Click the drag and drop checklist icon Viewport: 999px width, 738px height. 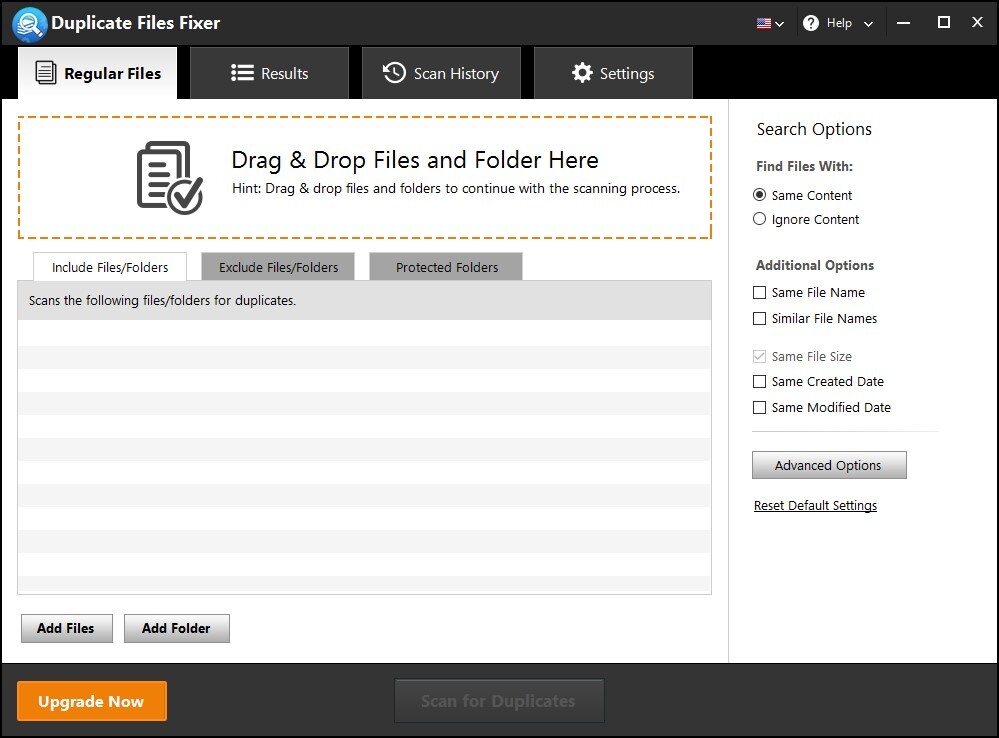169,177
